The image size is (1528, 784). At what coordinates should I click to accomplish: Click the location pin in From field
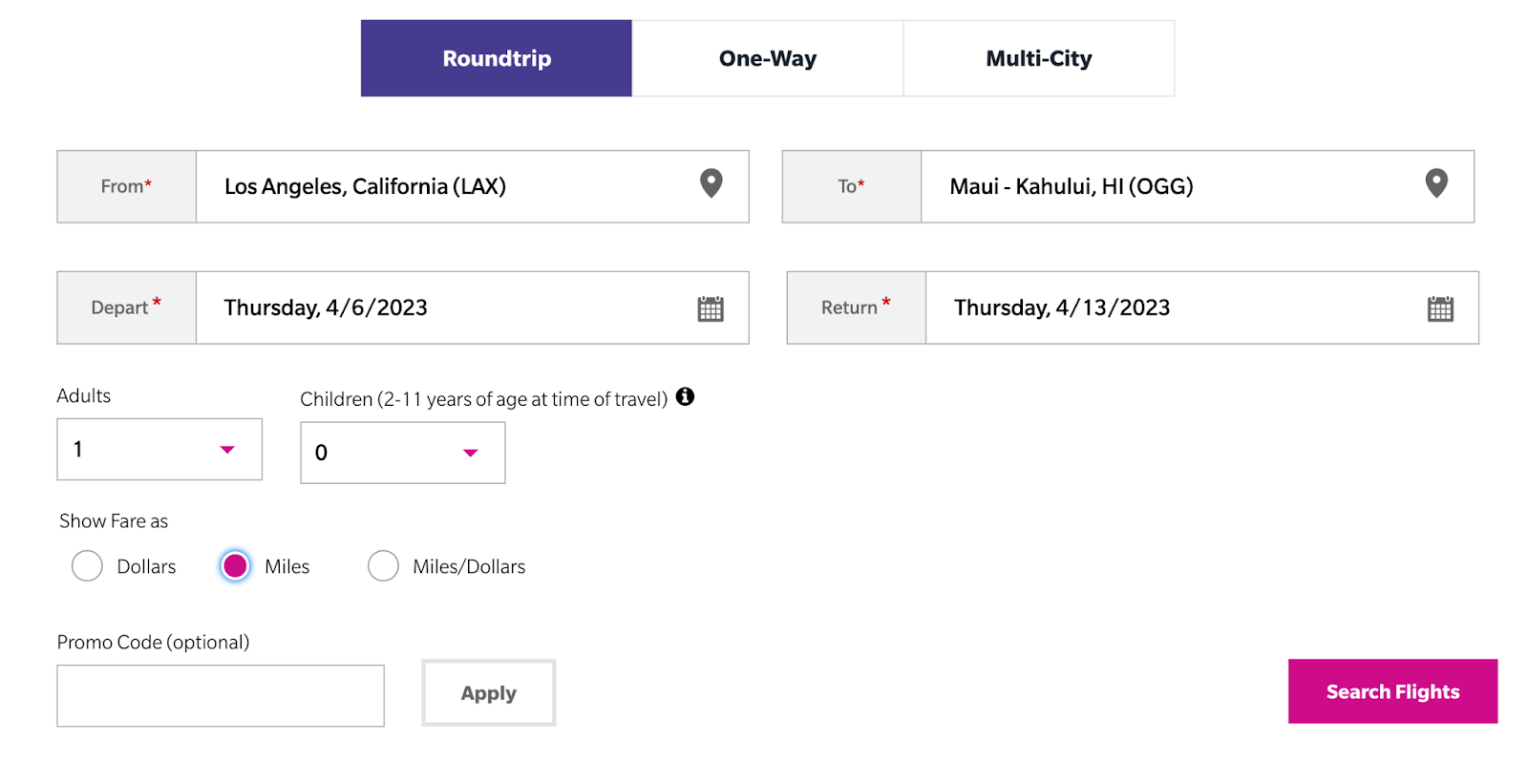[711, 182]
